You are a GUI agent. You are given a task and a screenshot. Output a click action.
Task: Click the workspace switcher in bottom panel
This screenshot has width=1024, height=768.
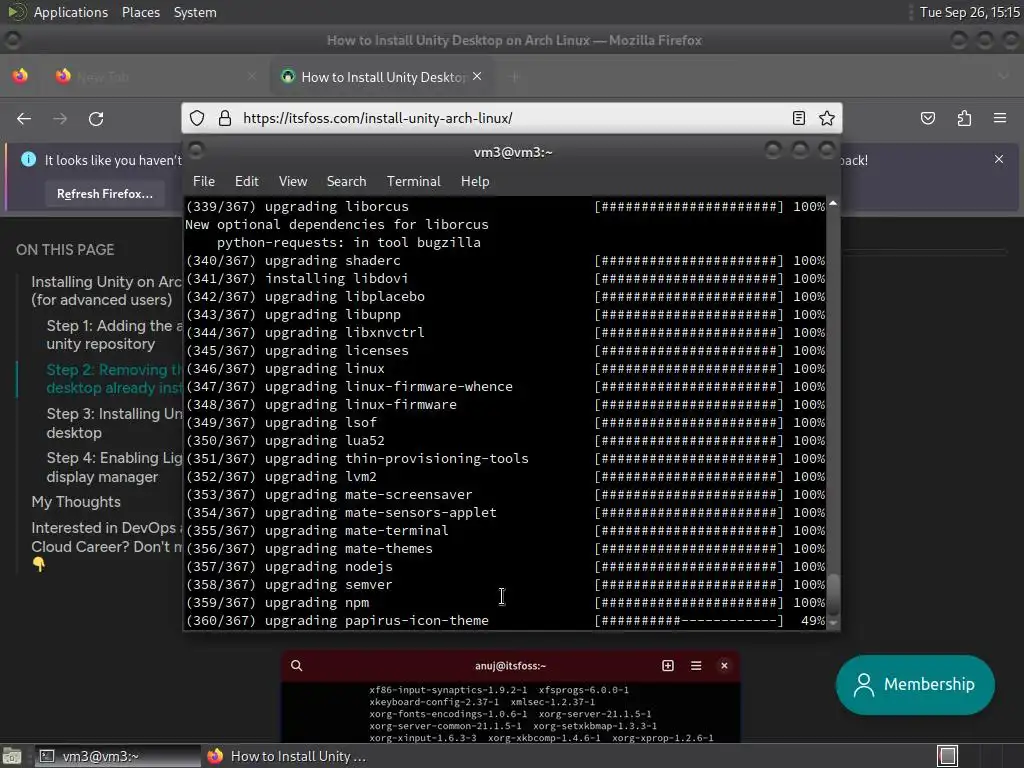coord(948,756)
